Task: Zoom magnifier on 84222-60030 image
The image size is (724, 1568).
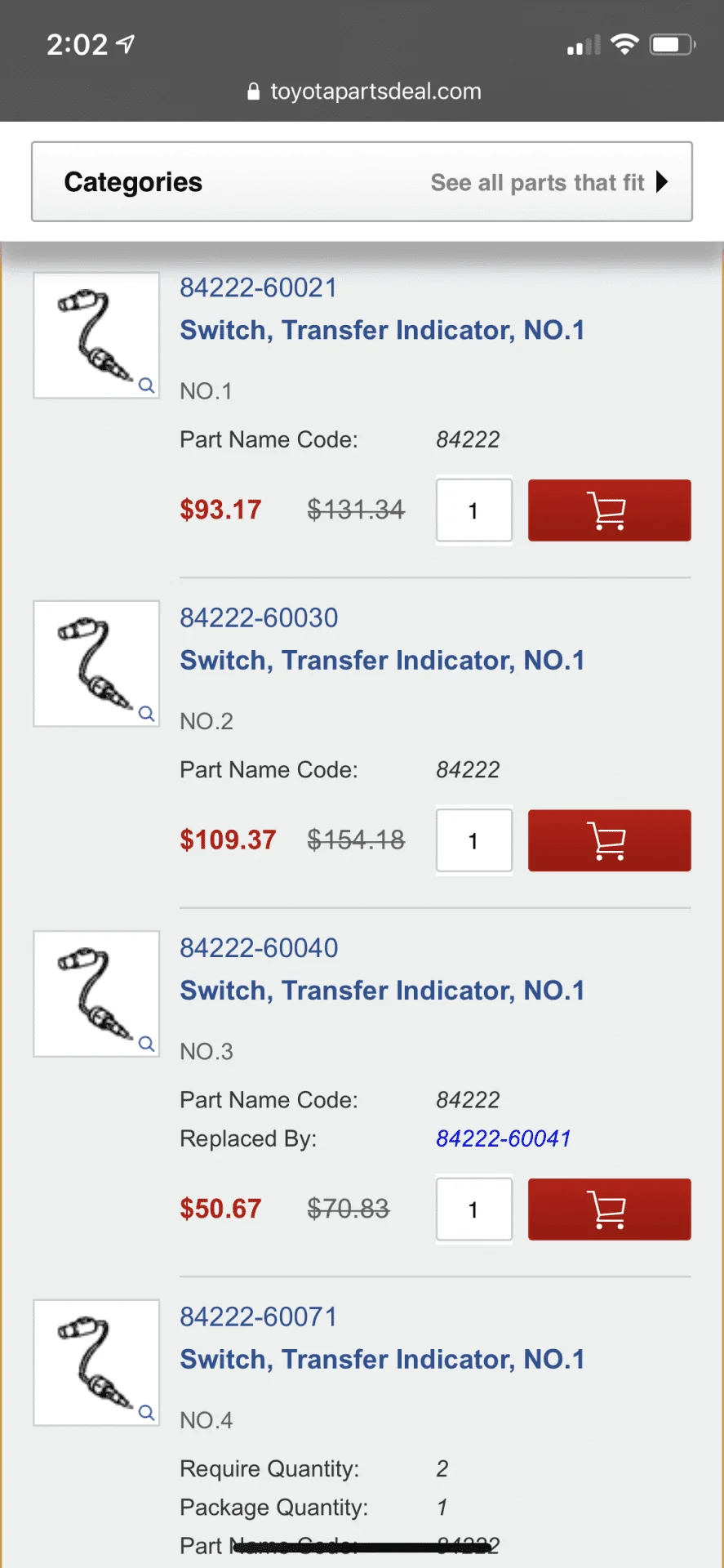Action: [x=146, y=714]
